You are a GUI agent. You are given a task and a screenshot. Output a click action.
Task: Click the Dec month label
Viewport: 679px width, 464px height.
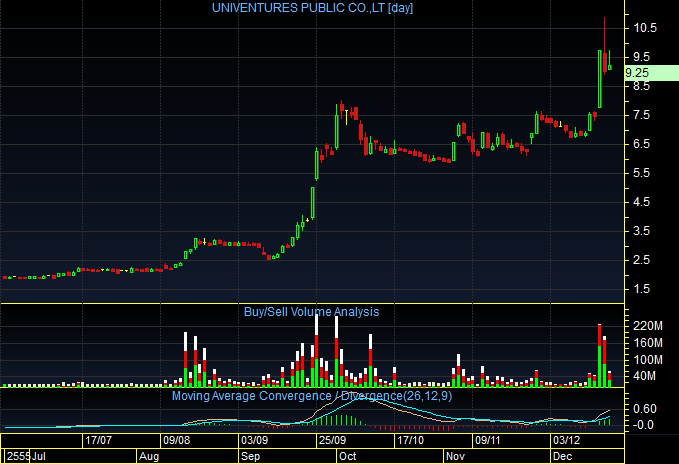pos(563,456)
